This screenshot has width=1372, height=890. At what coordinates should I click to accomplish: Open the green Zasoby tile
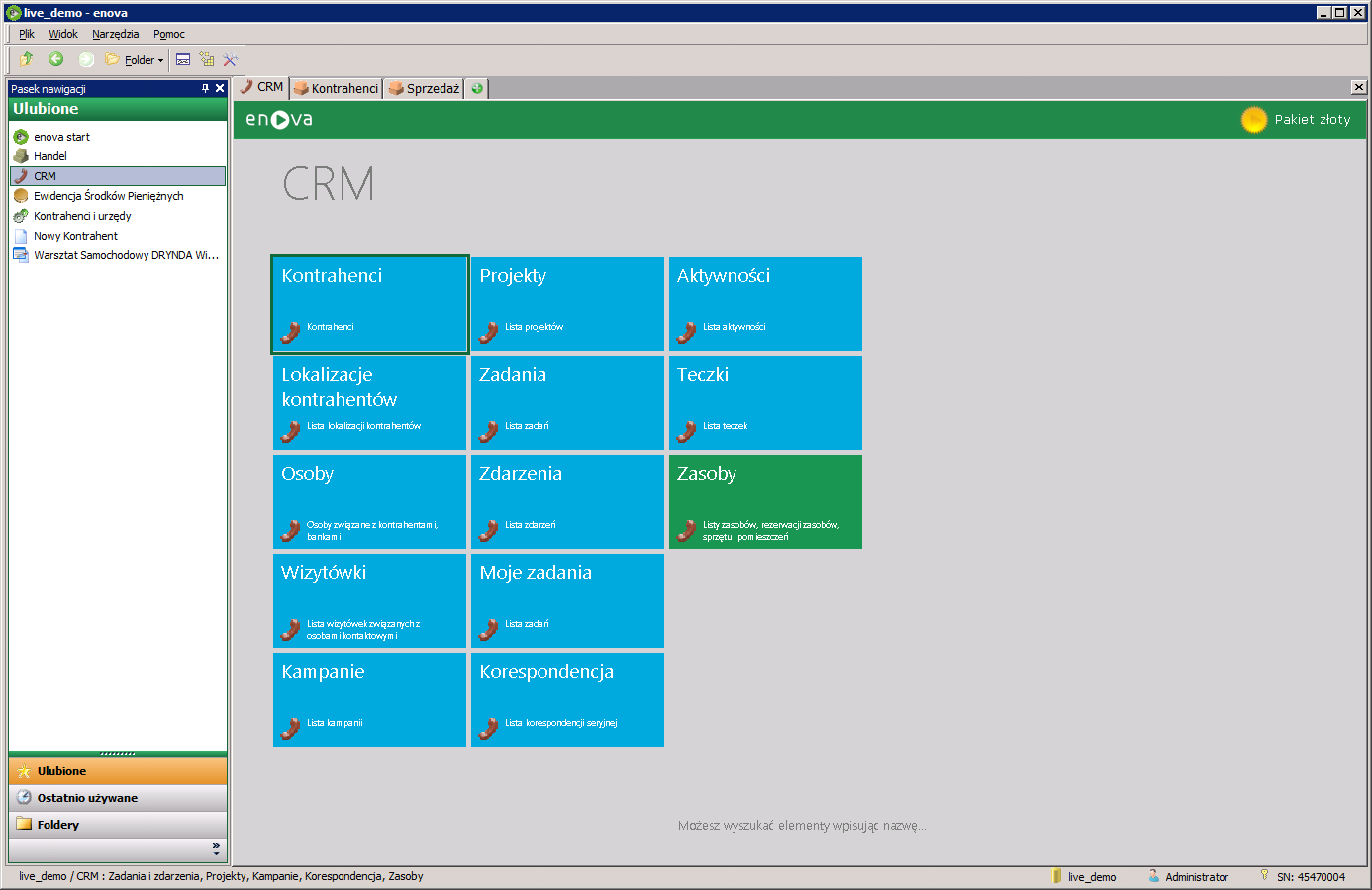click(765, 502)
